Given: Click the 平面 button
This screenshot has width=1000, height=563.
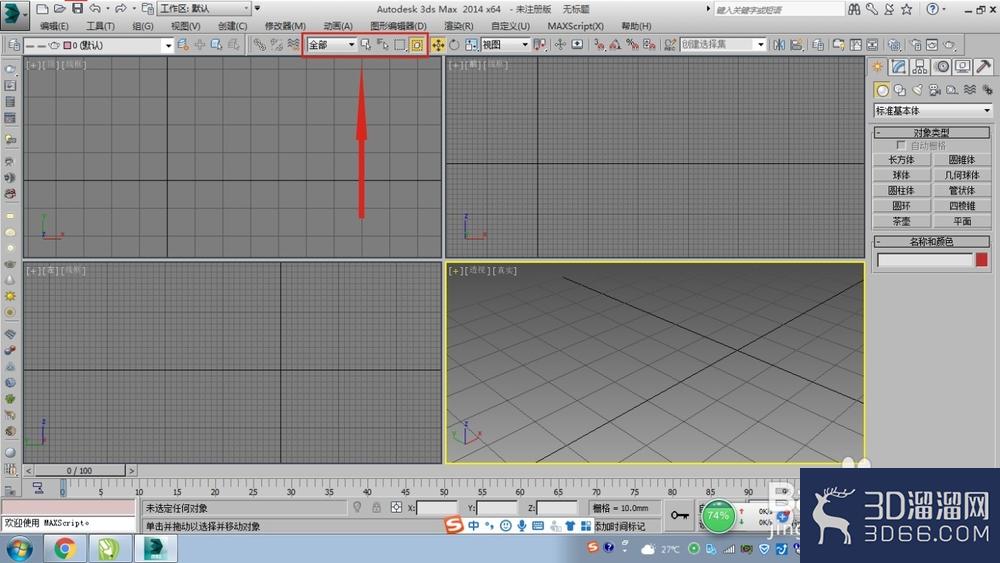Looking at the screenshot, I should [962, 221].
